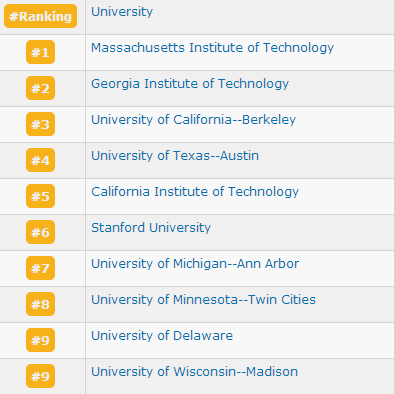Viewport: 395px width, 394px height.
Task: Select the #3 ranking badge
Action: pos(40,124)
